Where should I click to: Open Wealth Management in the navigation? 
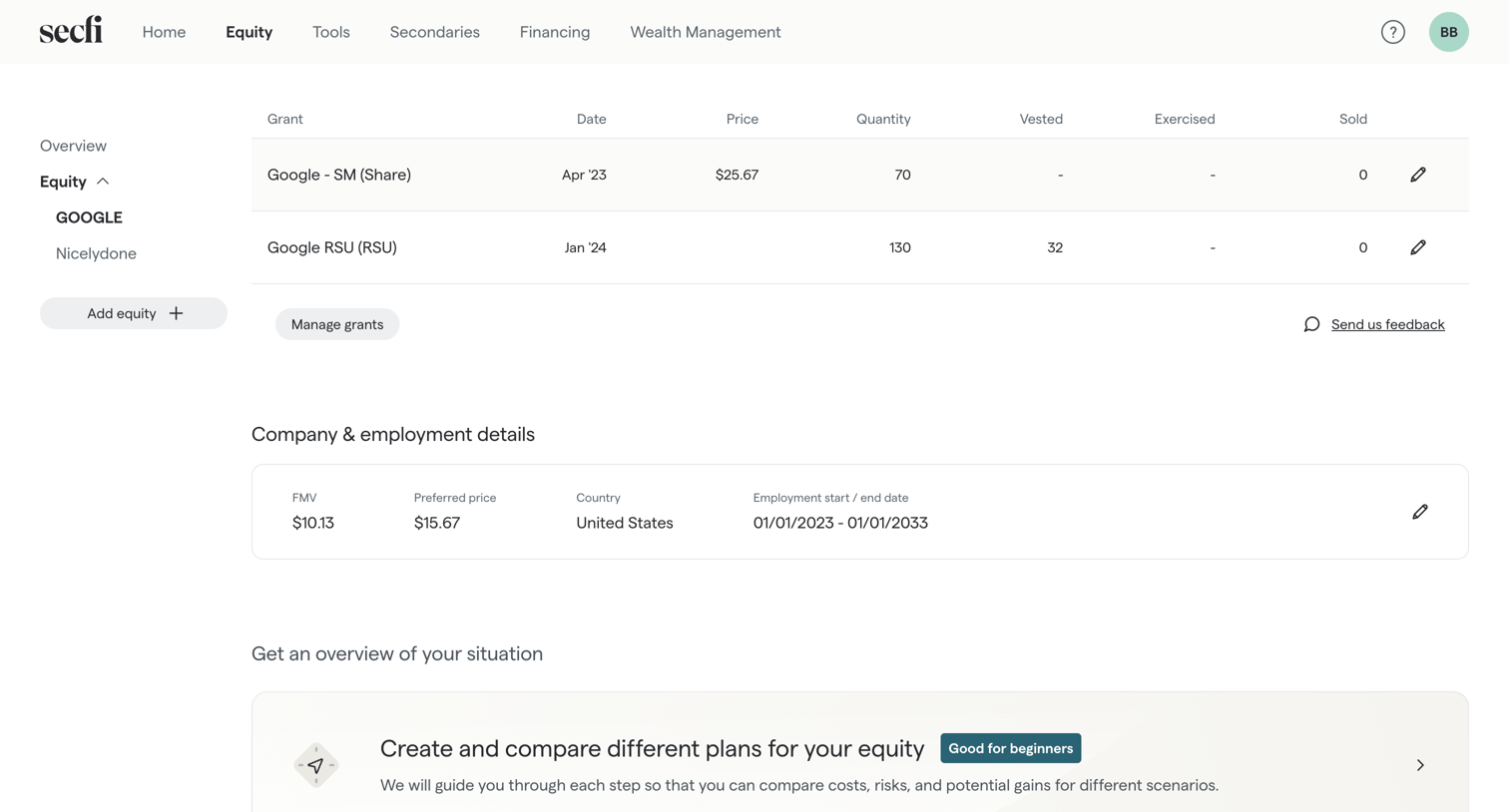point(706,32)
